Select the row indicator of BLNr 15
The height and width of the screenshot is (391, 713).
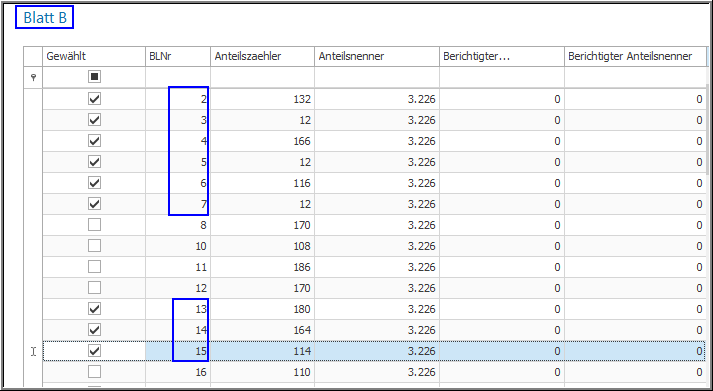[x=33, y=351]
